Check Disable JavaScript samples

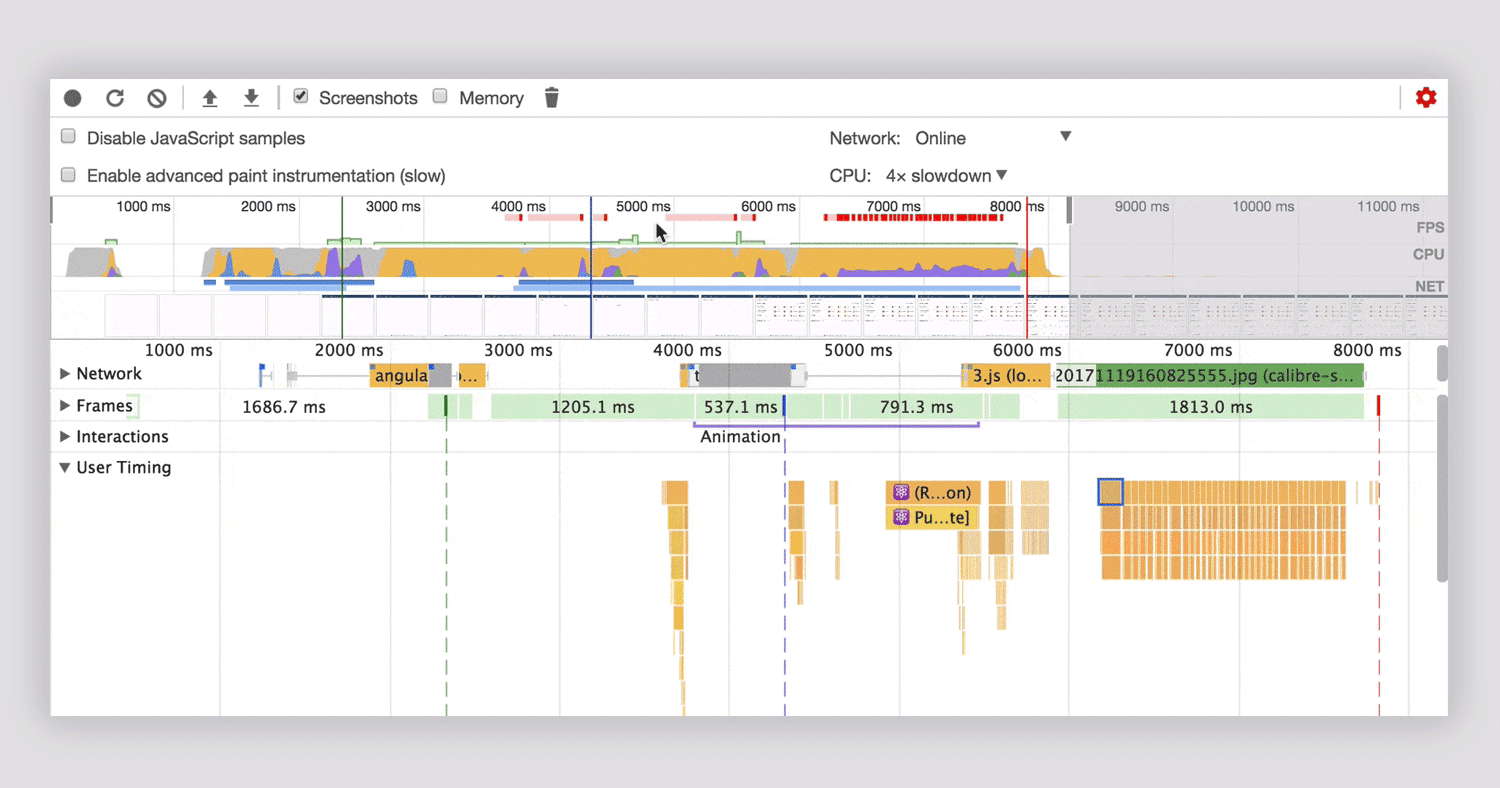(69, 137)
